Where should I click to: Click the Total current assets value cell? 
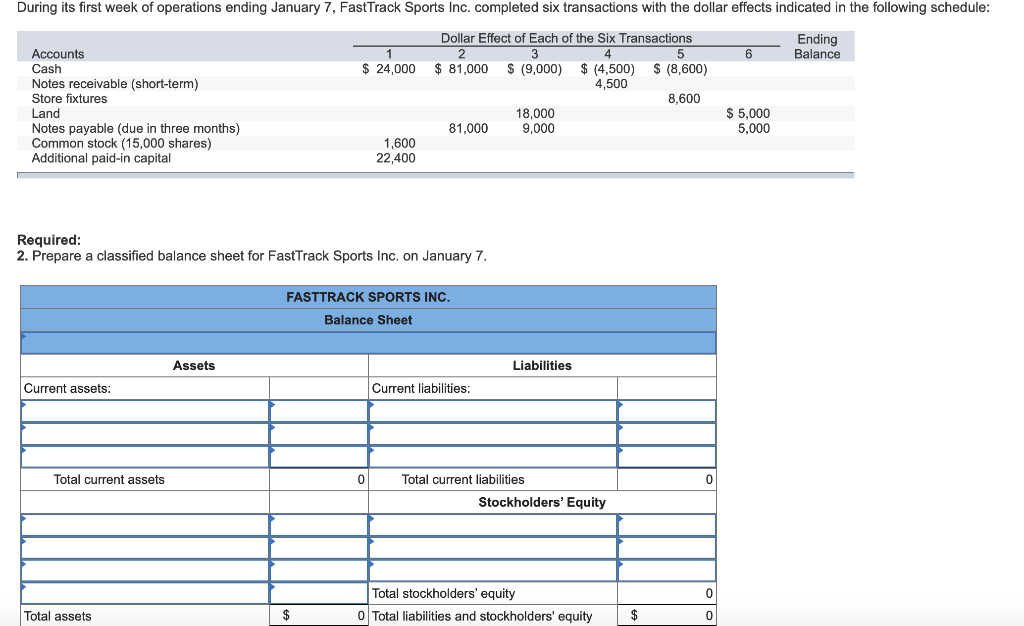click(319, 480)
